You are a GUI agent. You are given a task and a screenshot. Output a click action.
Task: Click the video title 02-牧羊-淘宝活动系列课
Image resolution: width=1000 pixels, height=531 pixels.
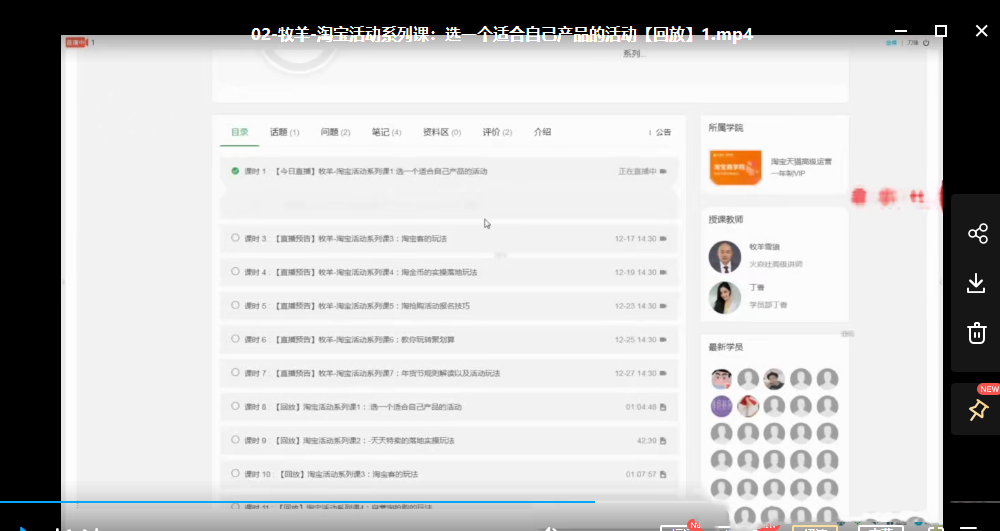click(503, 34)
